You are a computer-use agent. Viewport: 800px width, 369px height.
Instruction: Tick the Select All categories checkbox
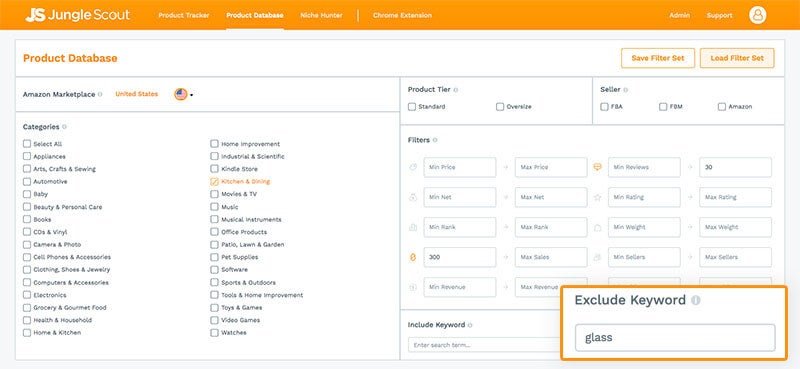click(27, 144)
